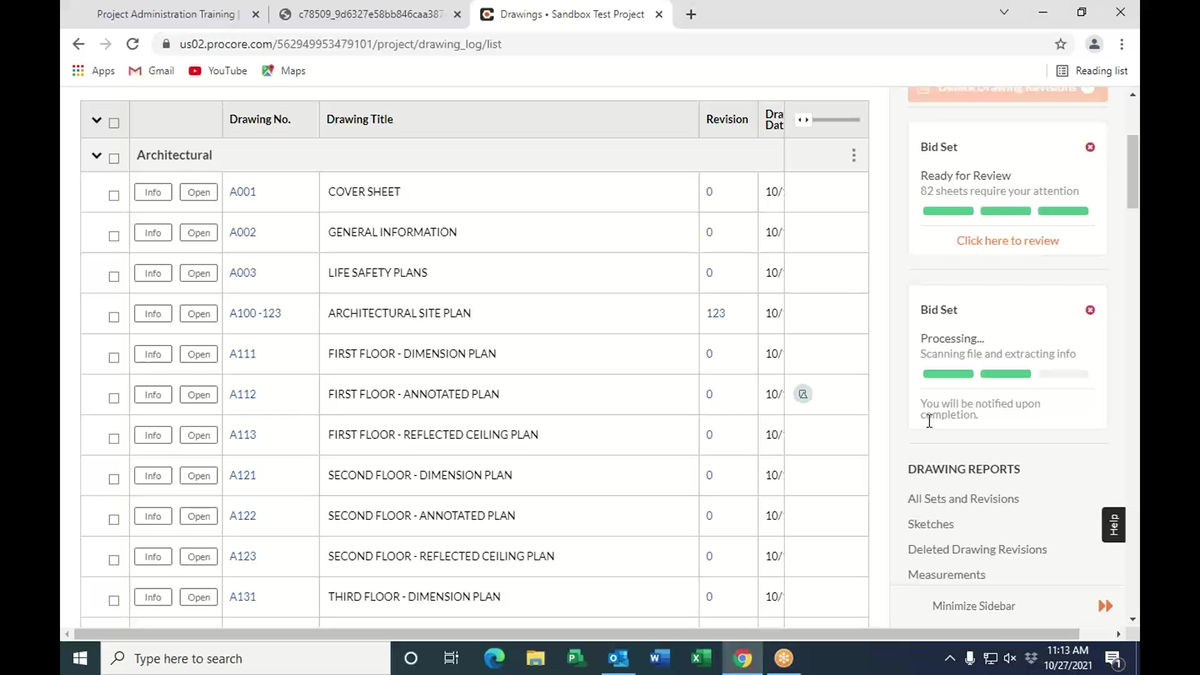Click Open button for A003
Viewport: 1200px width, 675px height.
[x=199, y=273]
